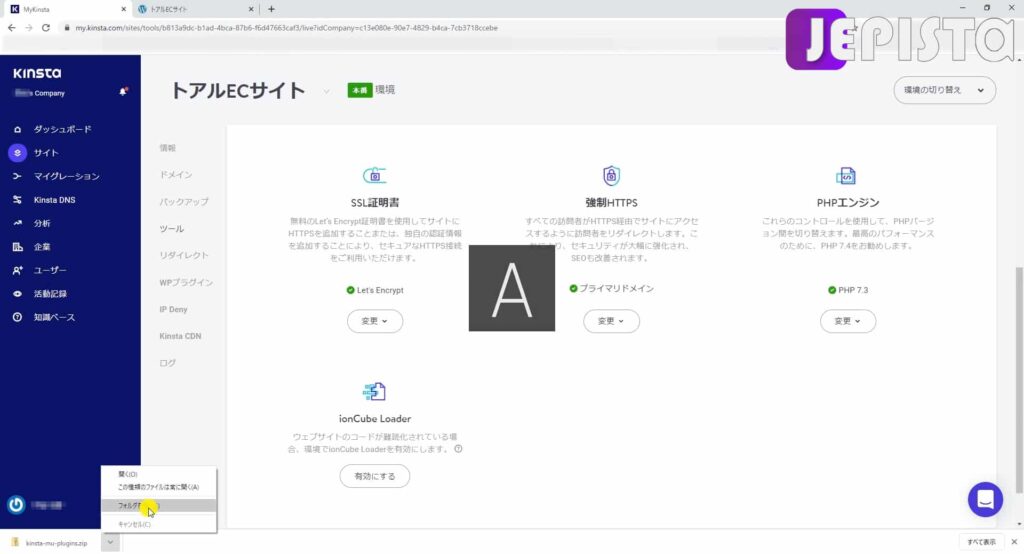Click the Kinsta DNS icon
1024x554 pixels.
pos(18,200)
